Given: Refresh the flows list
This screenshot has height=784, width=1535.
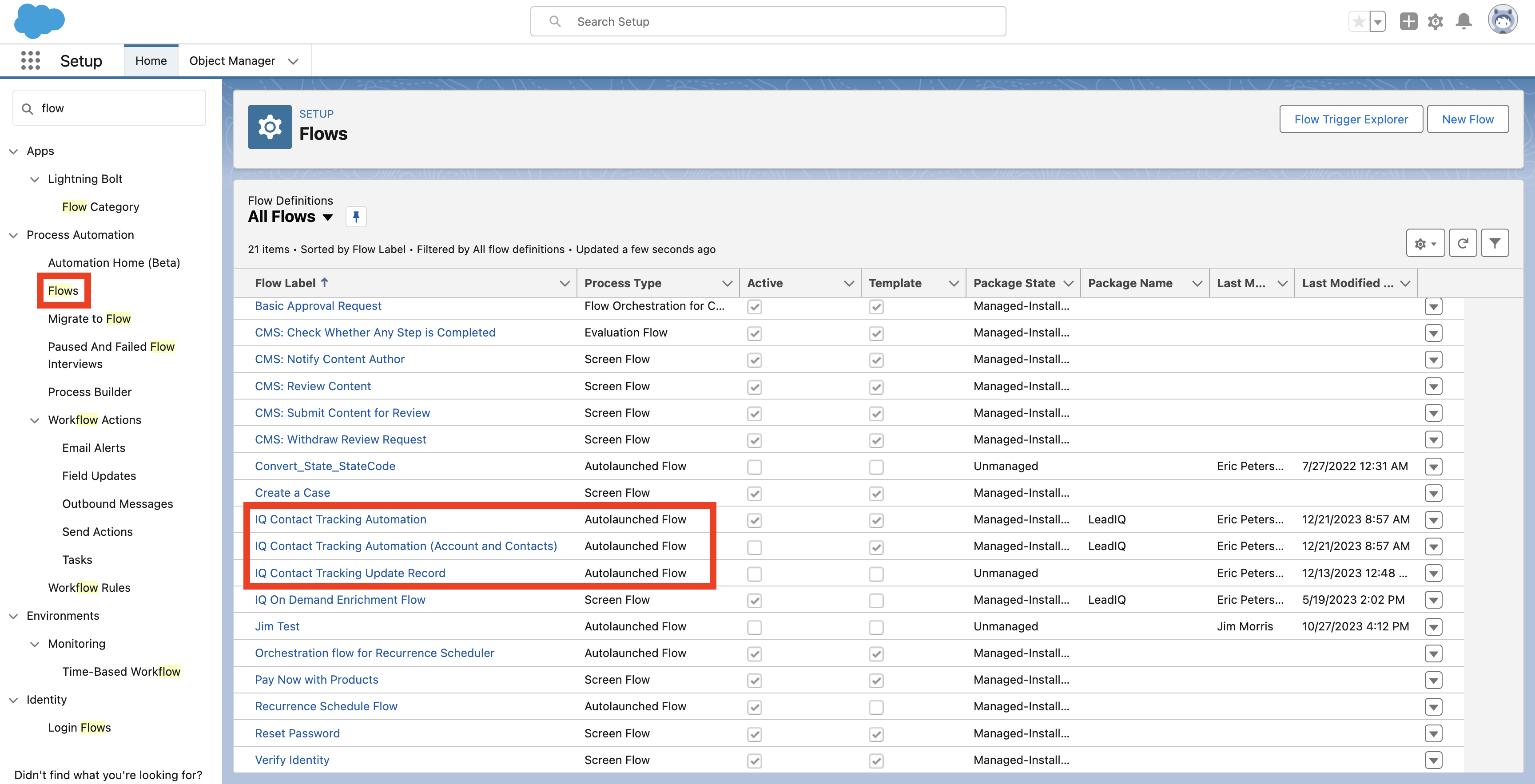Looking at the screenshot, I should (1462, 243).
